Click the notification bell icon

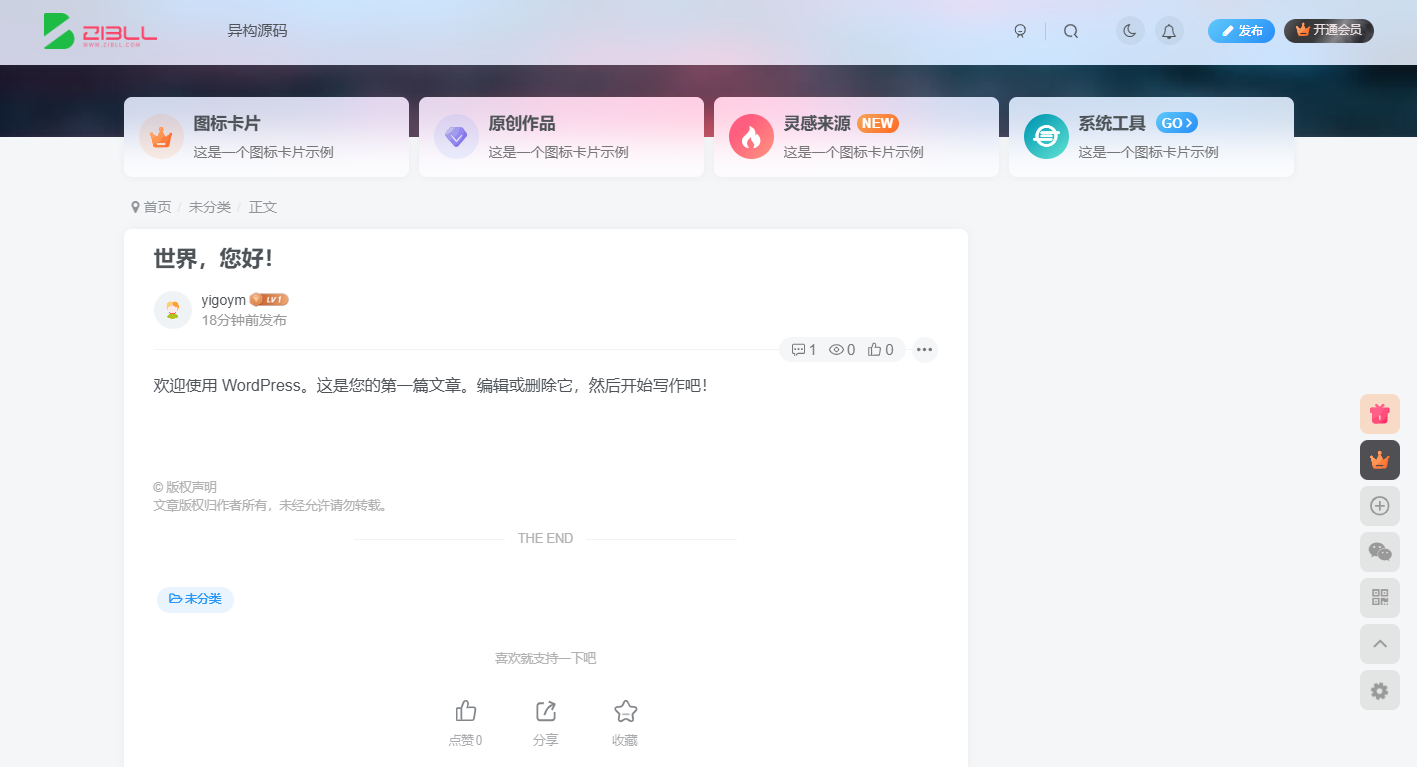pos(1169,31)
